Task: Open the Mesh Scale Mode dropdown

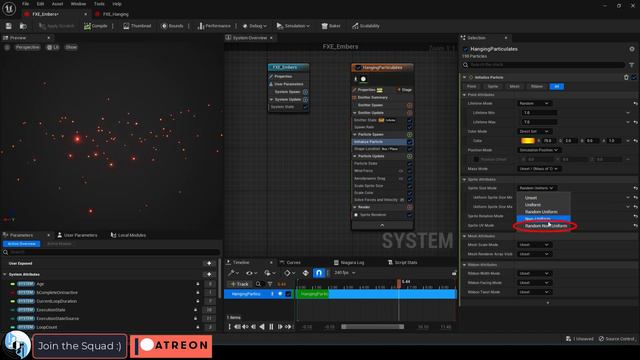Action: click(534, 244)
